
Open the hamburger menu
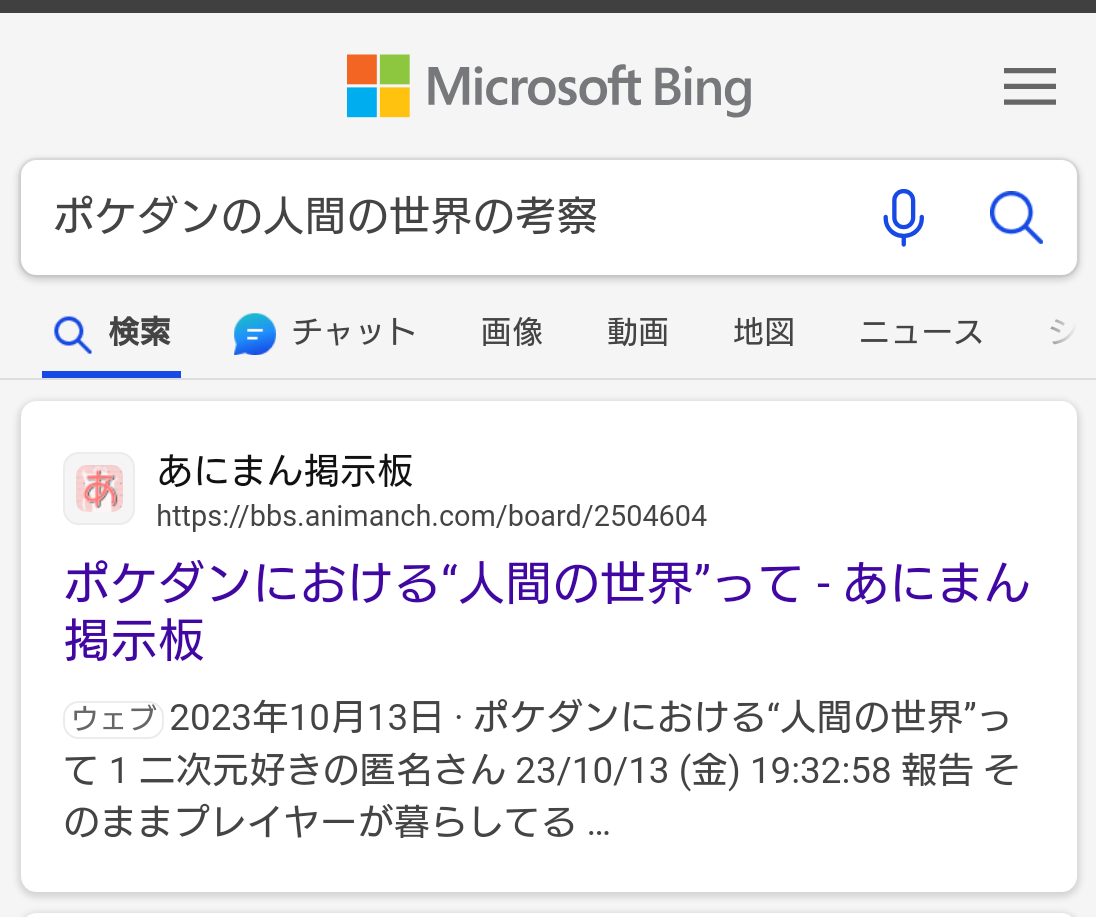tap(1030, 87)
